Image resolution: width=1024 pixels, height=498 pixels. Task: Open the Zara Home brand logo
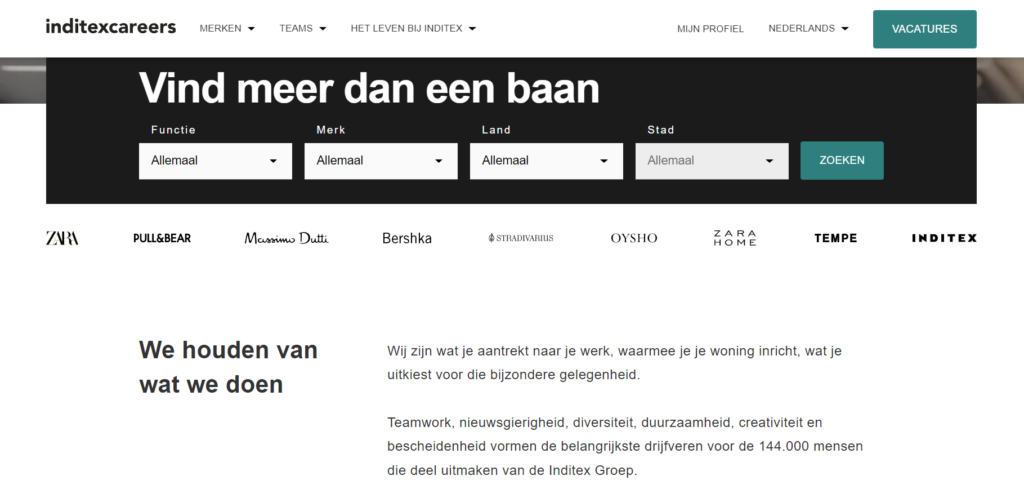735,238
